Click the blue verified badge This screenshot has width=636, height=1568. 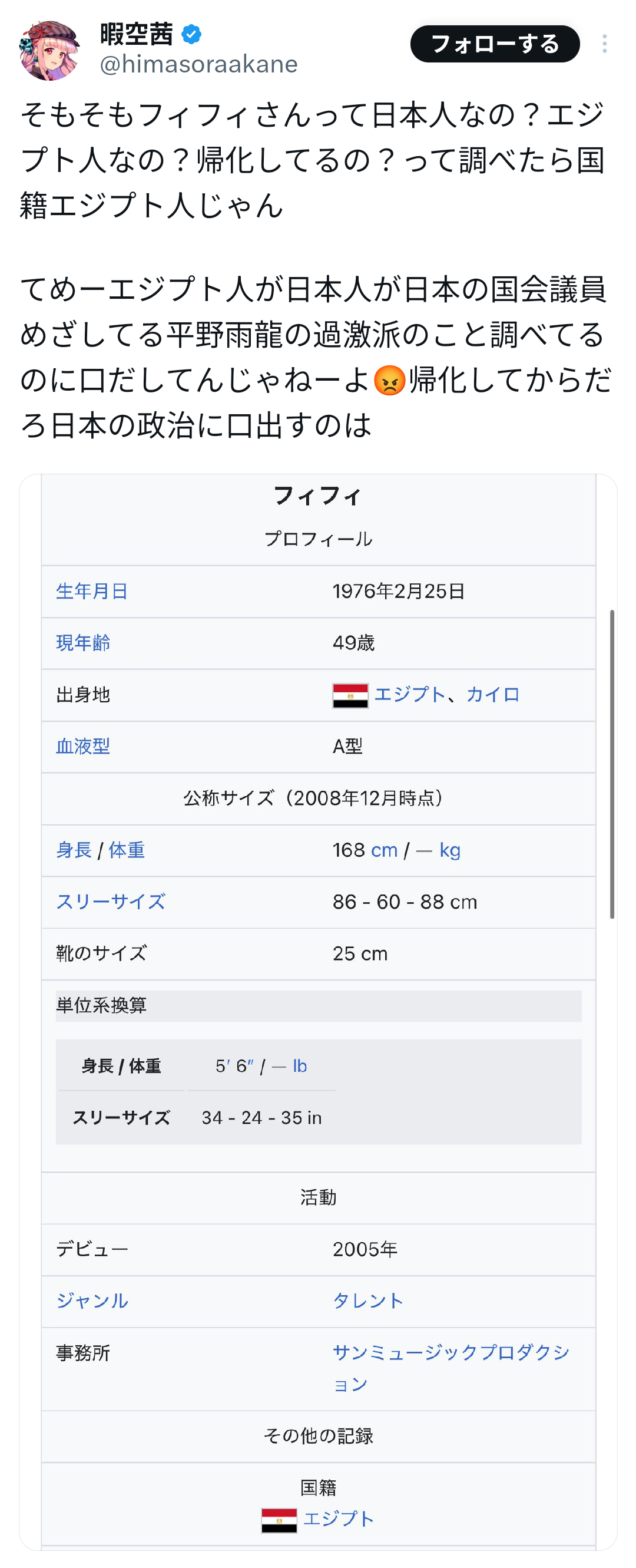pos(191,34)
